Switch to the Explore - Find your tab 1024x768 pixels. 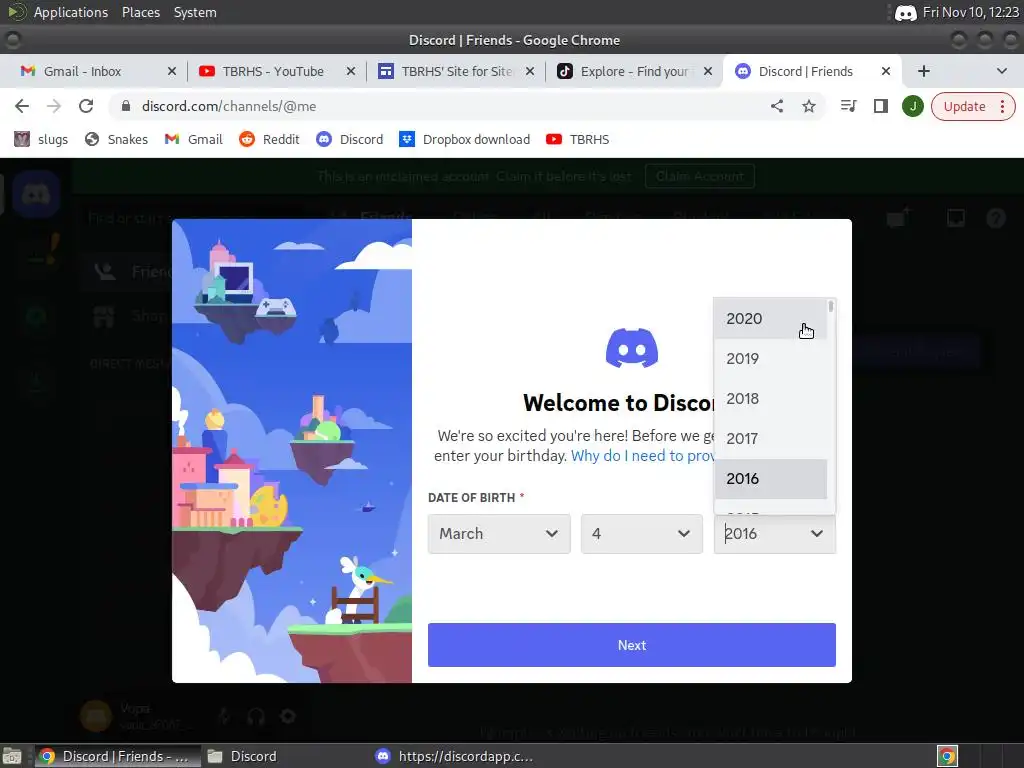pos(633,71)
